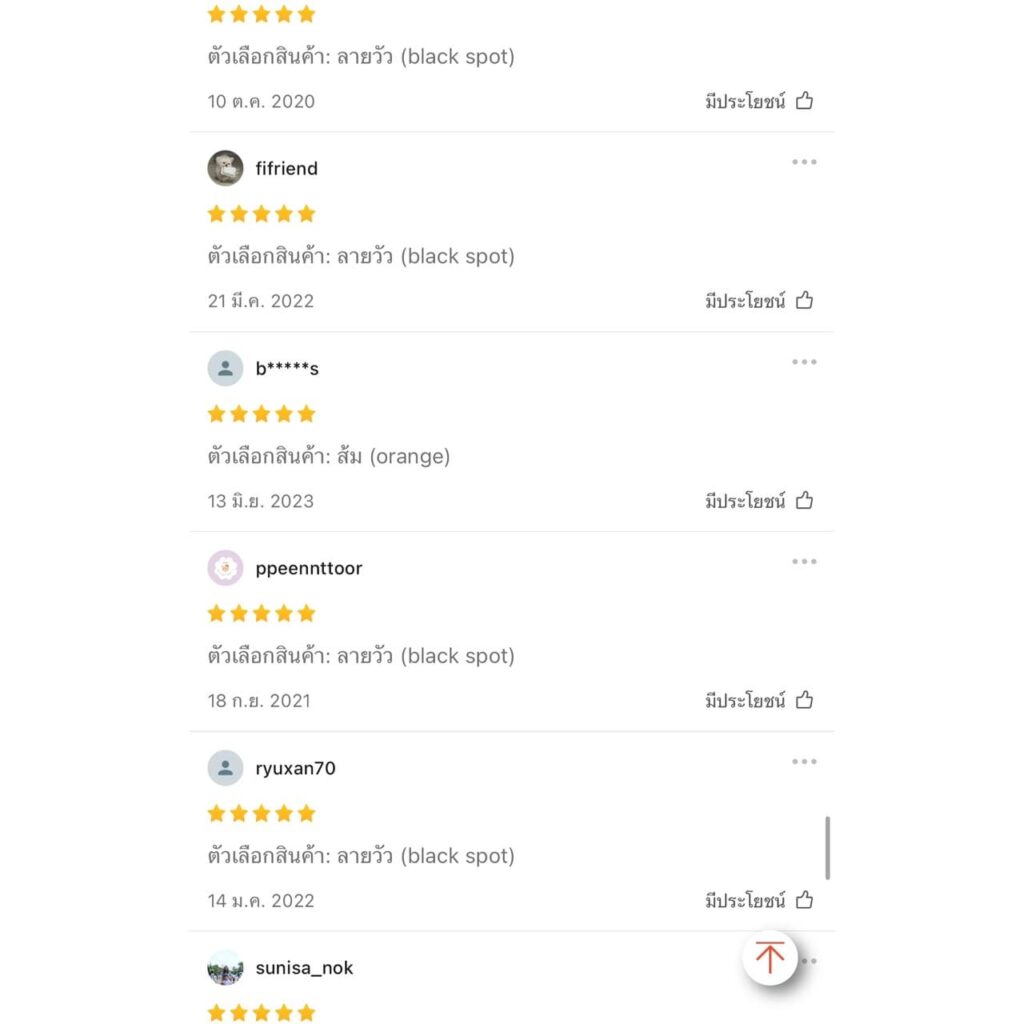1024x1024 pixels.
Task: Click the star rating under ryuxan70
Action: click(261, 813)
